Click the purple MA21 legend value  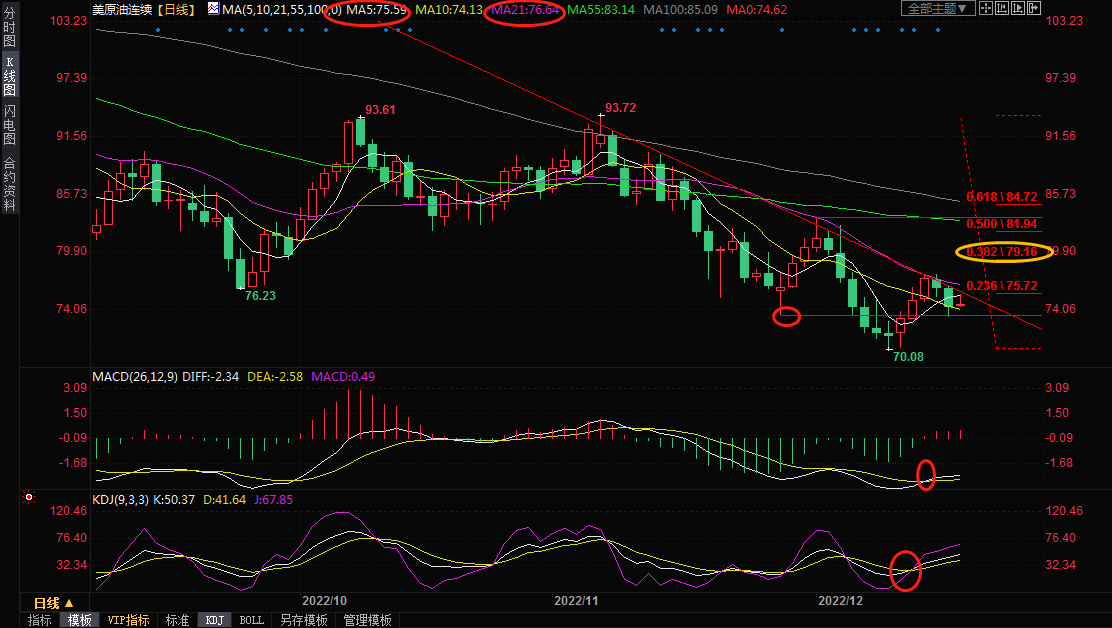pyautogui.click(x=523, y=9)
